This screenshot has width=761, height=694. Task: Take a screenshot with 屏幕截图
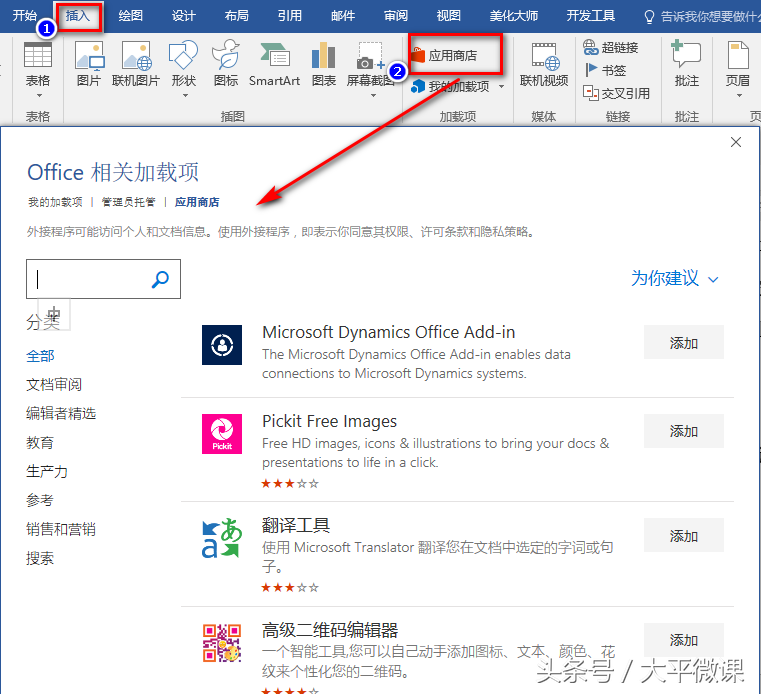(x=371, y=69)
